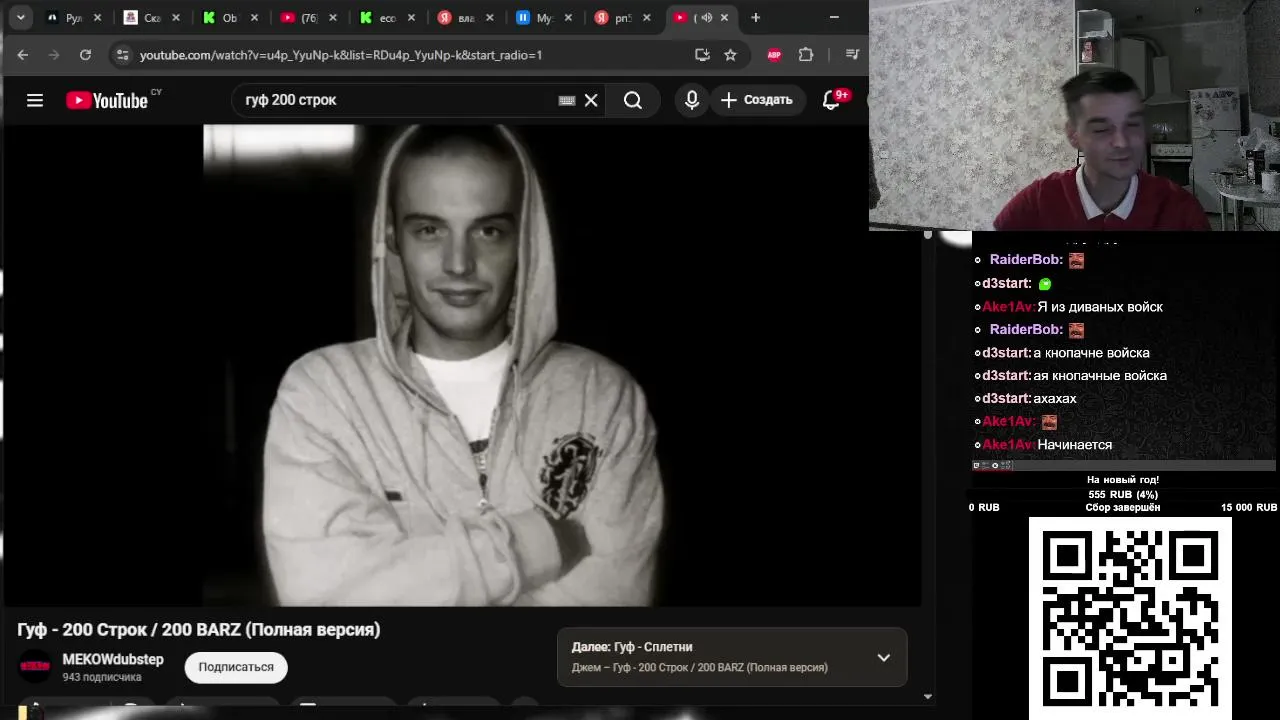Open the tab search dropdown arrow
Screen dimensions: 1280x720
[20, 17]
